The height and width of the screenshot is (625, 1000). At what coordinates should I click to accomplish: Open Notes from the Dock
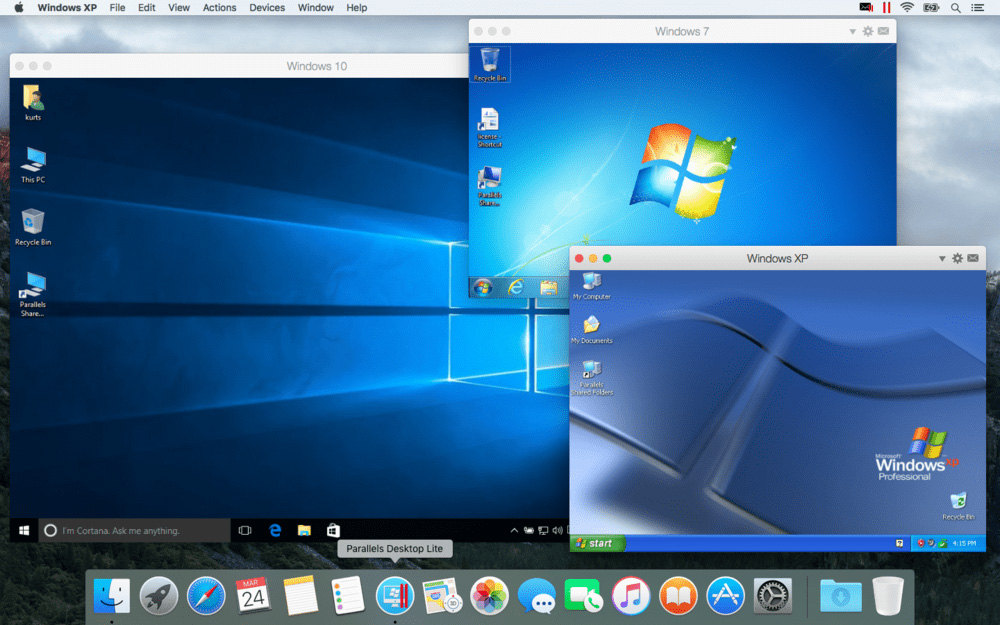[300, 596]
